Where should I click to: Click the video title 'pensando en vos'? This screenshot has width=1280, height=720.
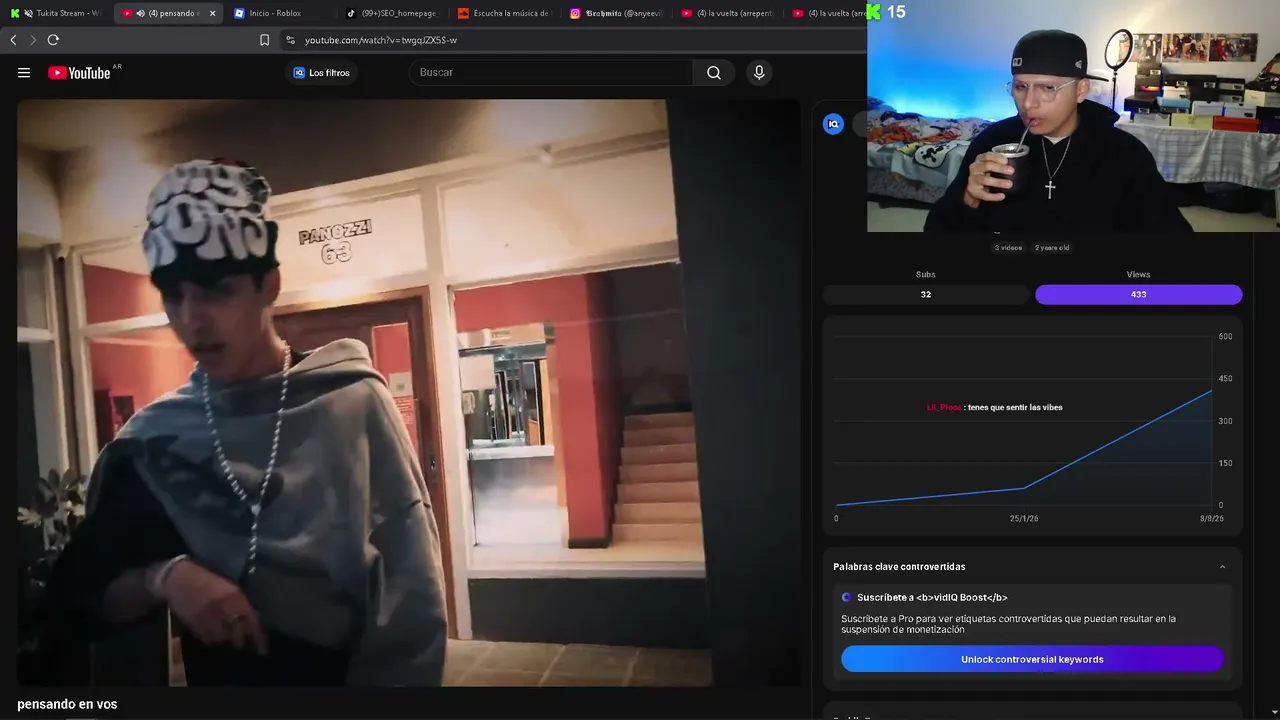67,704
